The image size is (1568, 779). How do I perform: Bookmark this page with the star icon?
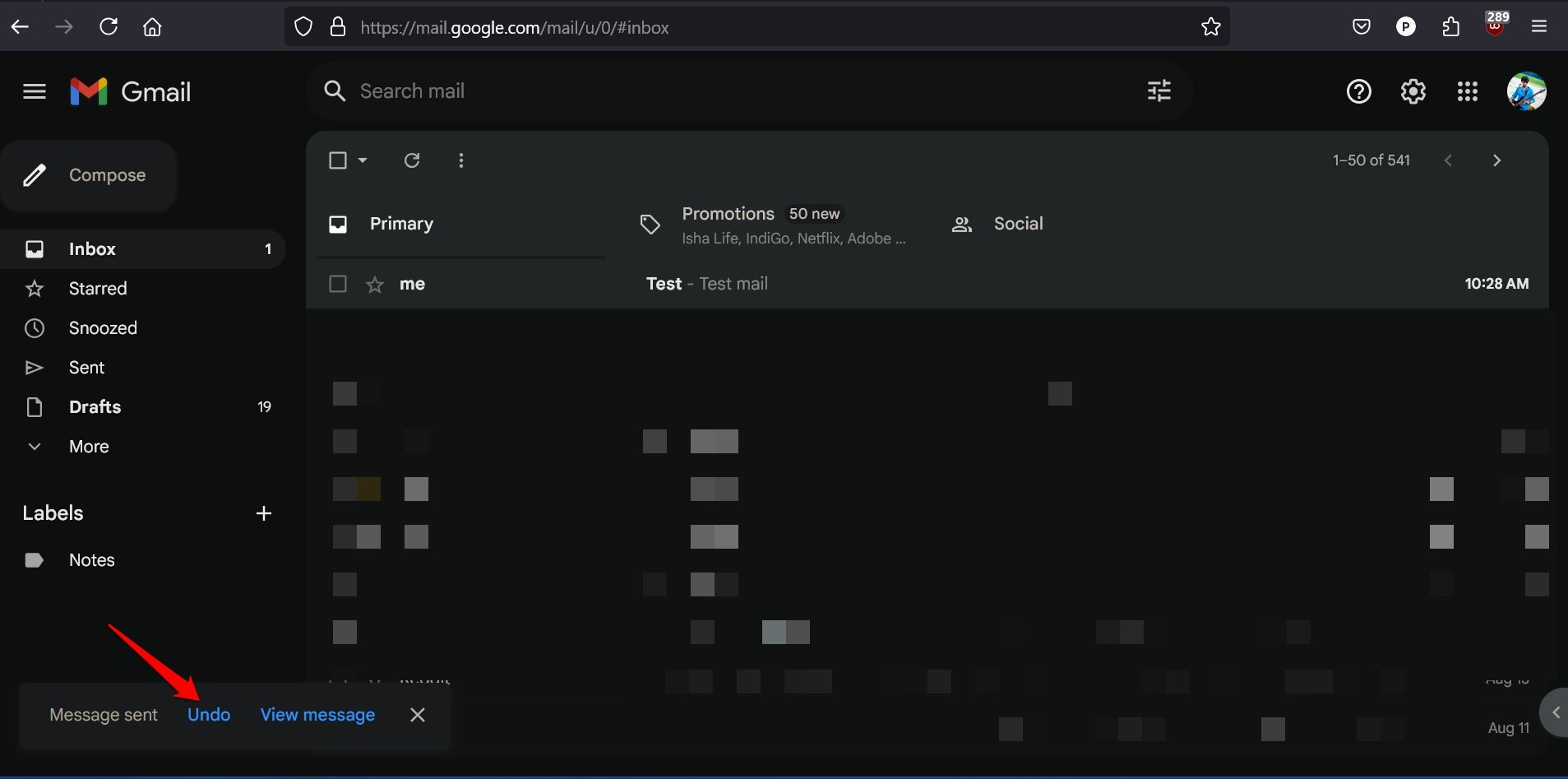click(1211, 27)
